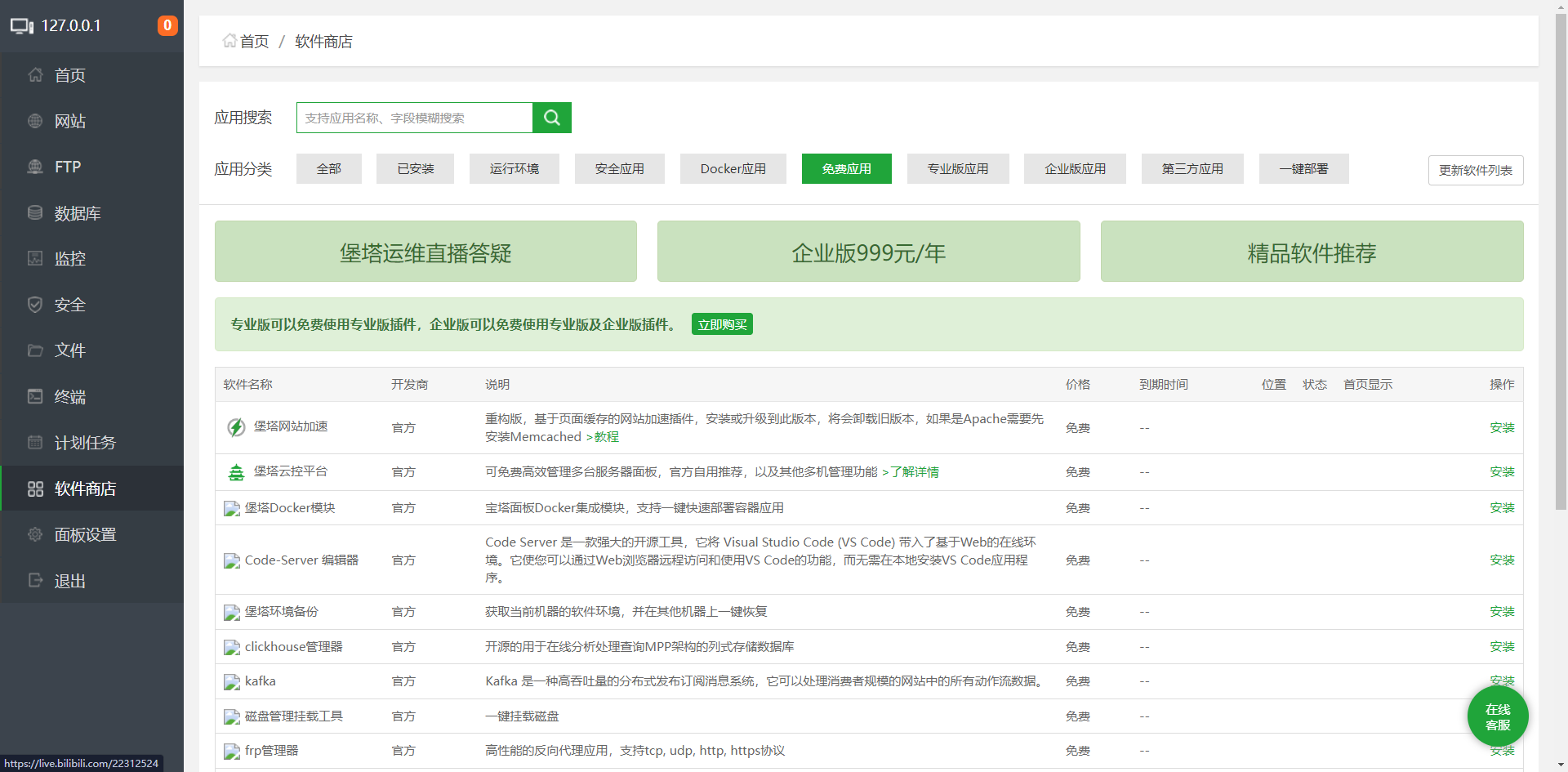Select the 全部 category tab
1568x772 pixels.
click(x=329, y=168)
